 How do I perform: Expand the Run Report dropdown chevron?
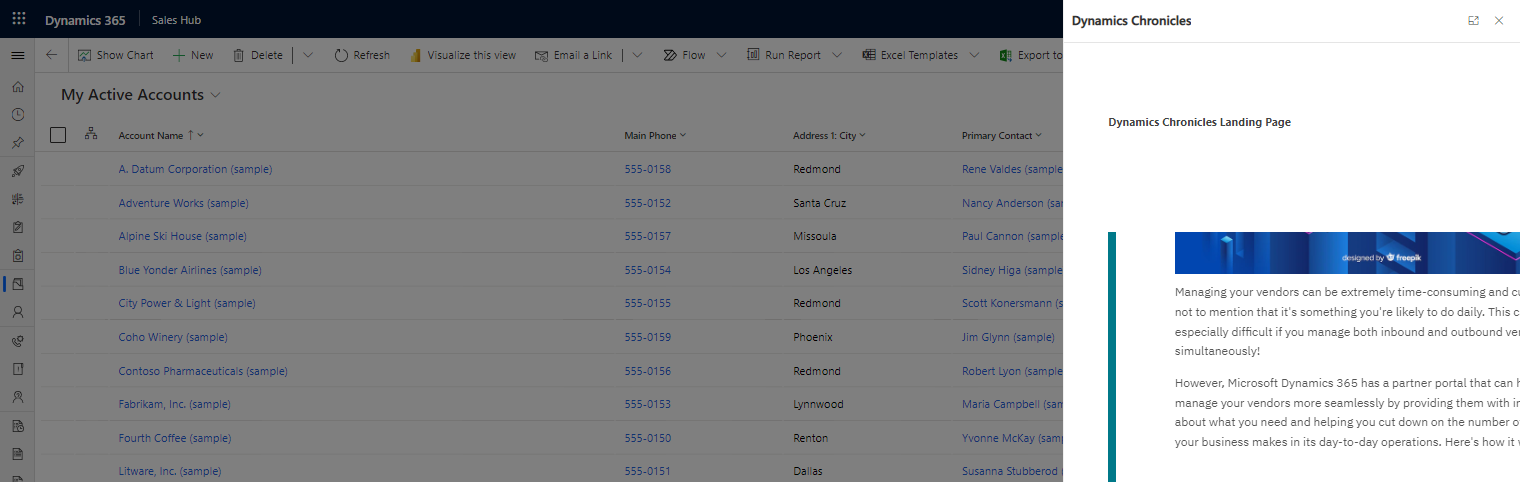(x=836, y=55)
